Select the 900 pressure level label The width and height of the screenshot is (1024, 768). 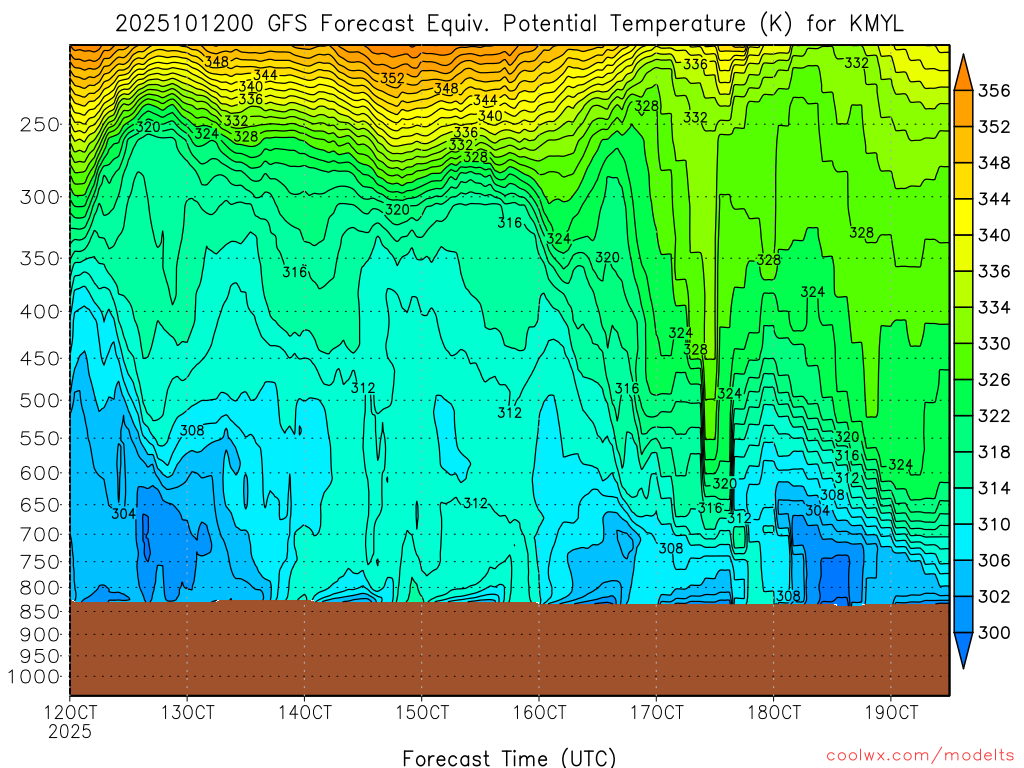40,634
